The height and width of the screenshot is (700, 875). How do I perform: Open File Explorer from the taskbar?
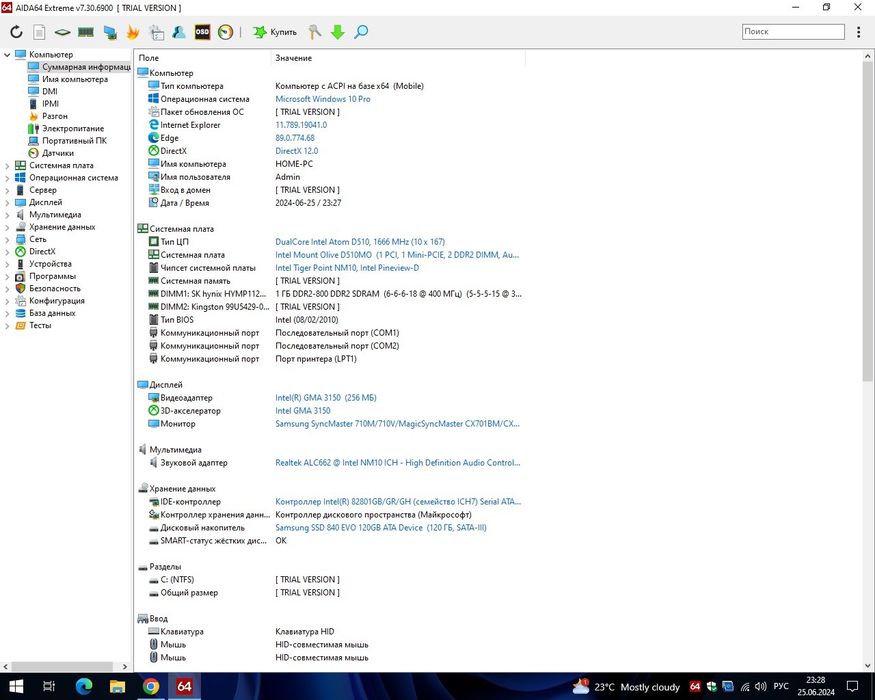[117, 686]
